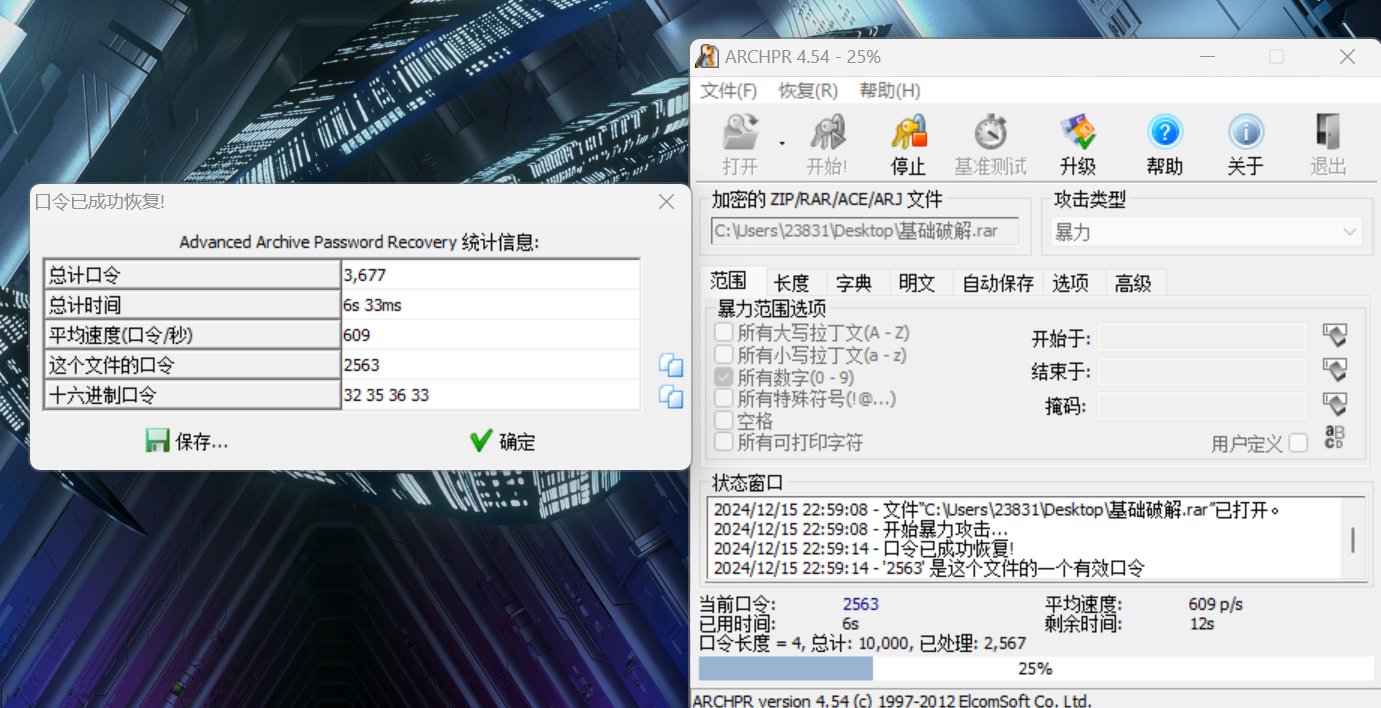
Task: Click 保存... in the recovery dialog
Action: 187,441
